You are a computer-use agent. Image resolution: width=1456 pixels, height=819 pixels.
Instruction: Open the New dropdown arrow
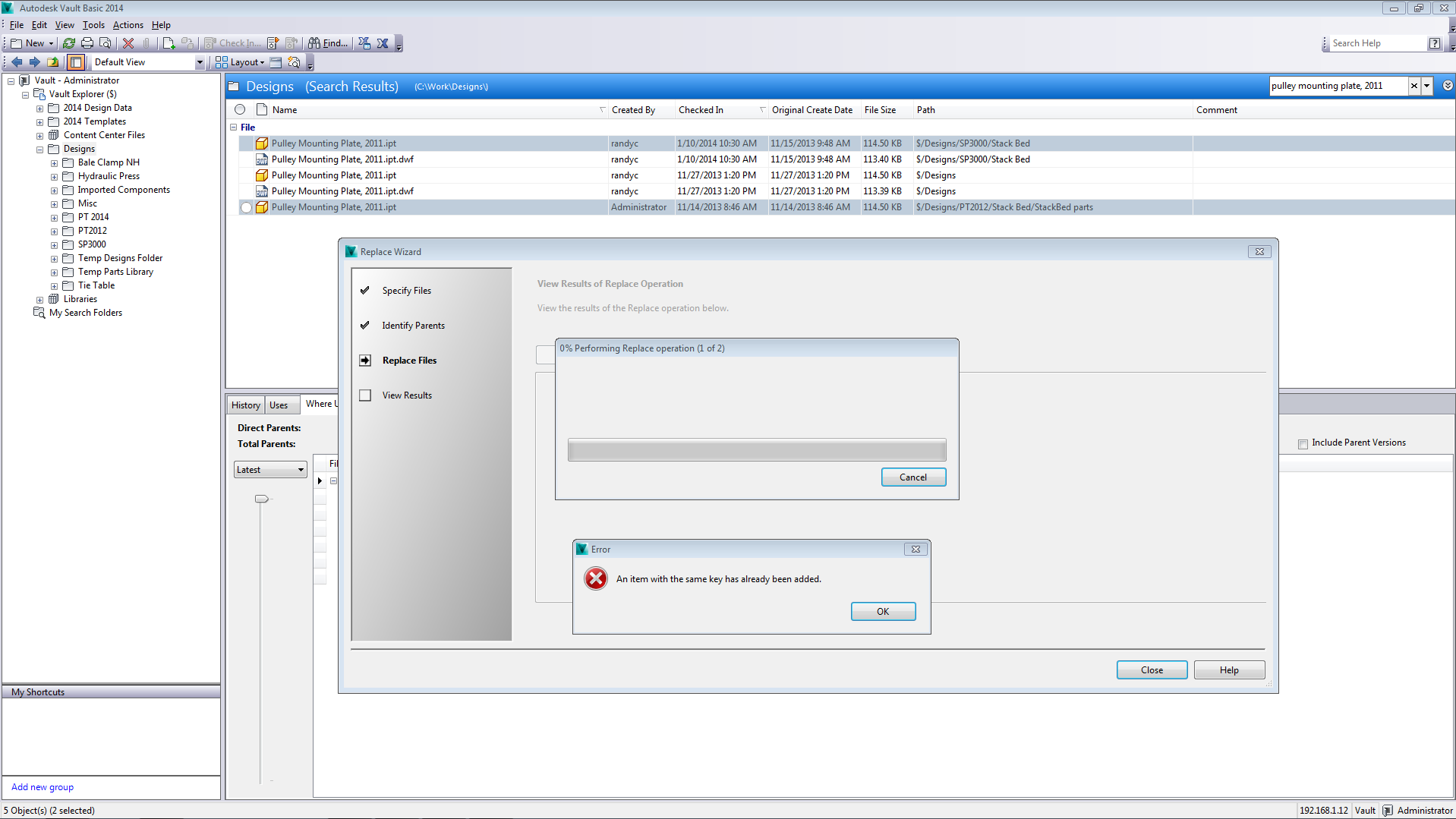point(51,43)
